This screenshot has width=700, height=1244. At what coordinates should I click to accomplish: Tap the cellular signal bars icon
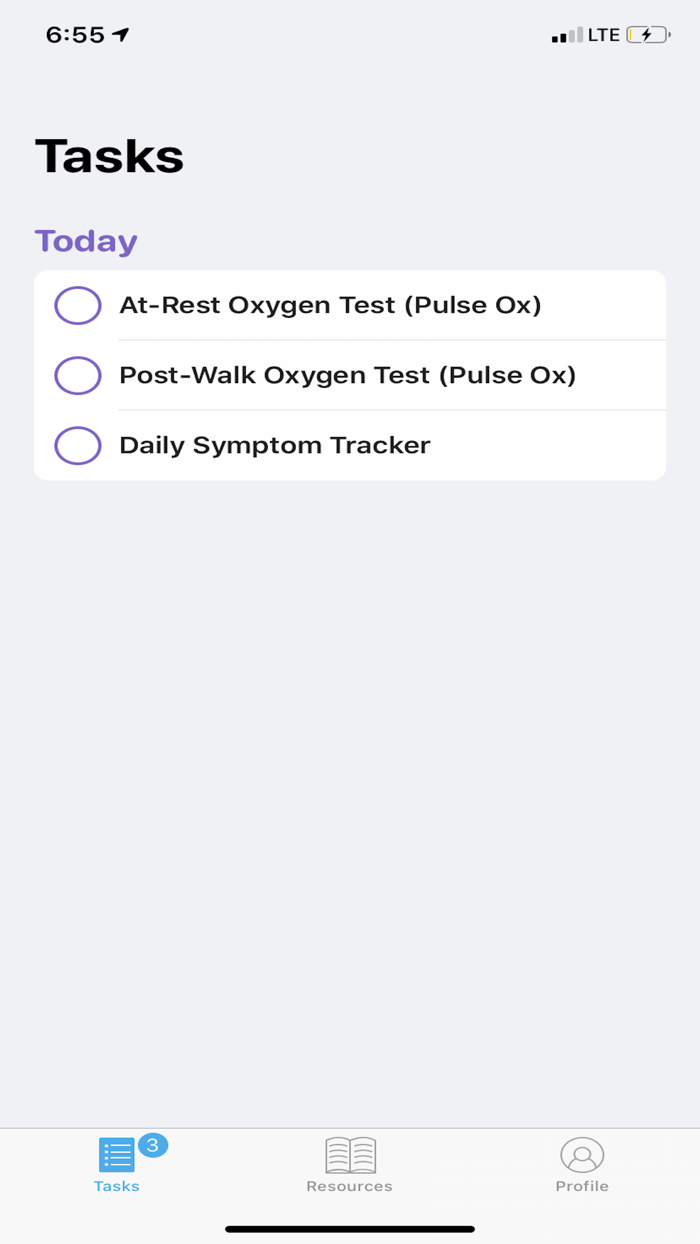click(566, 36)
